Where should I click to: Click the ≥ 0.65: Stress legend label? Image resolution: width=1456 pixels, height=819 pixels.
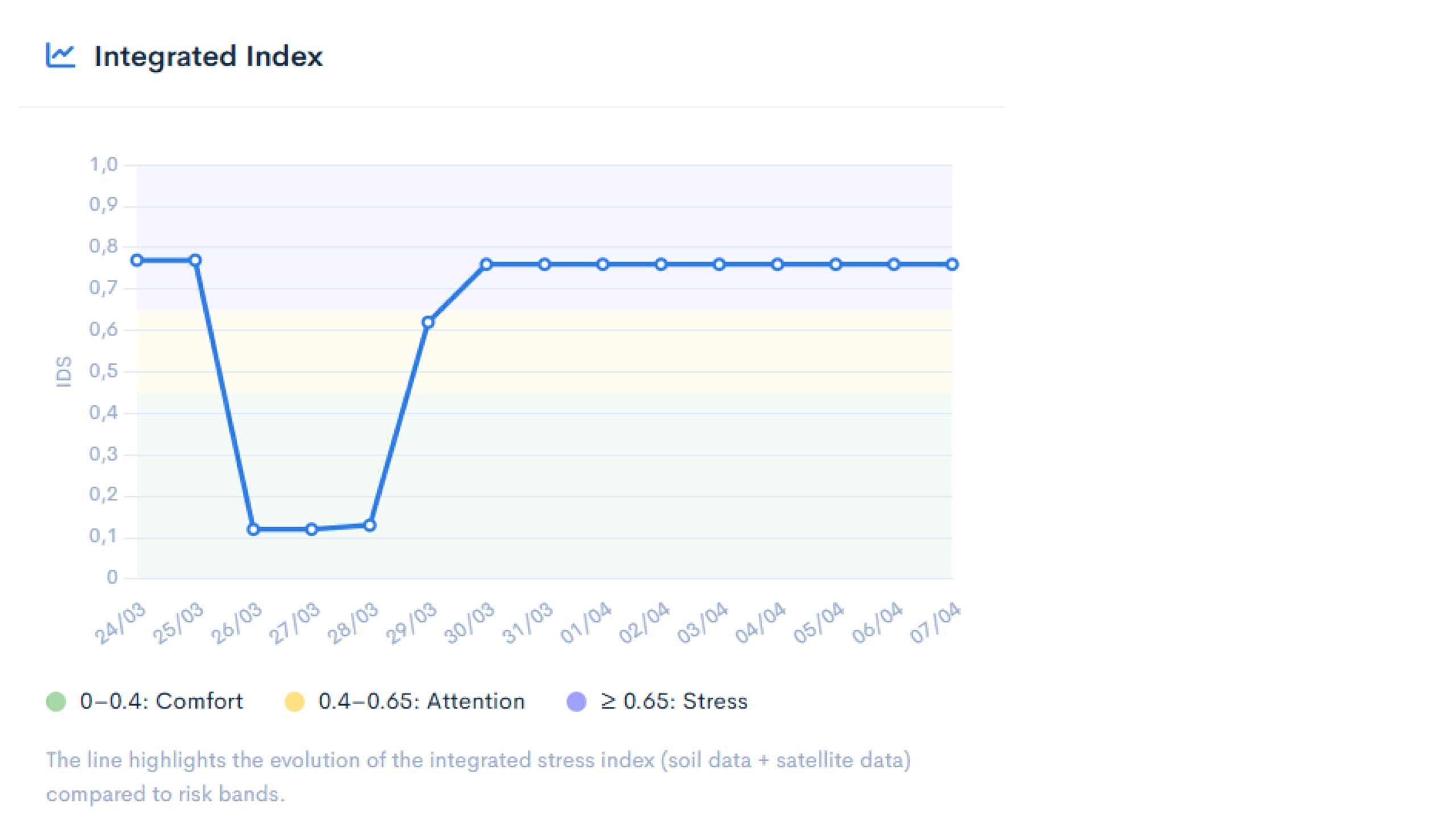(x=674, y=701)
